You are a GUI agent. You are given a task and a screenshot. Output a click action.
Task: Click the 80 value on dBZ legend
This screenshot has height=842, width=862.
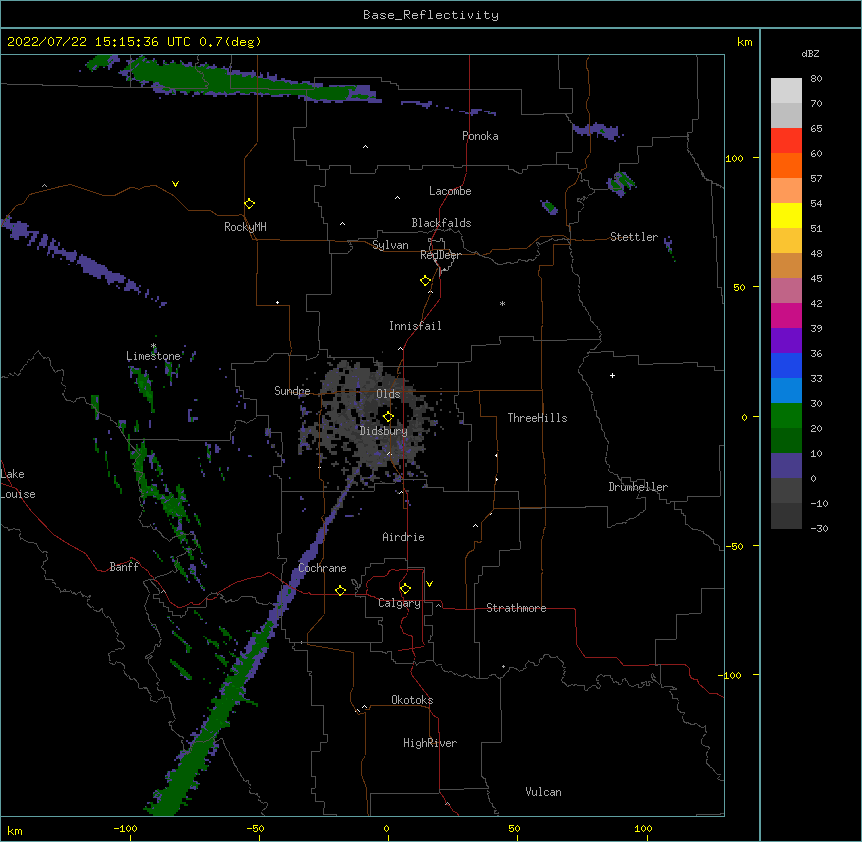(x=816, y=79)
